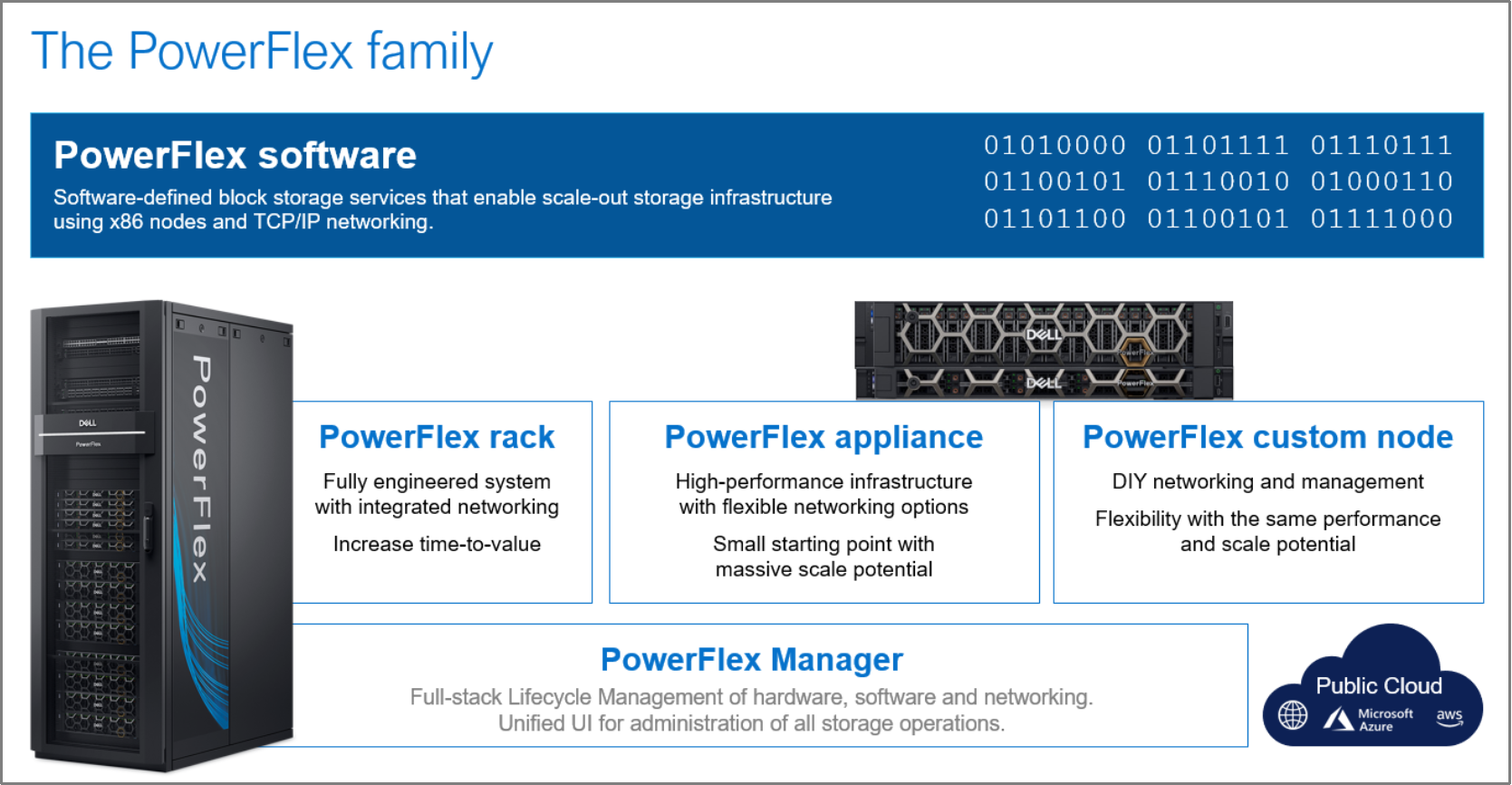Image resolution: width=1512 pixels, height=785 pixels.
Task: Click binary value 01101111
Action: [x=1218, y=145]
